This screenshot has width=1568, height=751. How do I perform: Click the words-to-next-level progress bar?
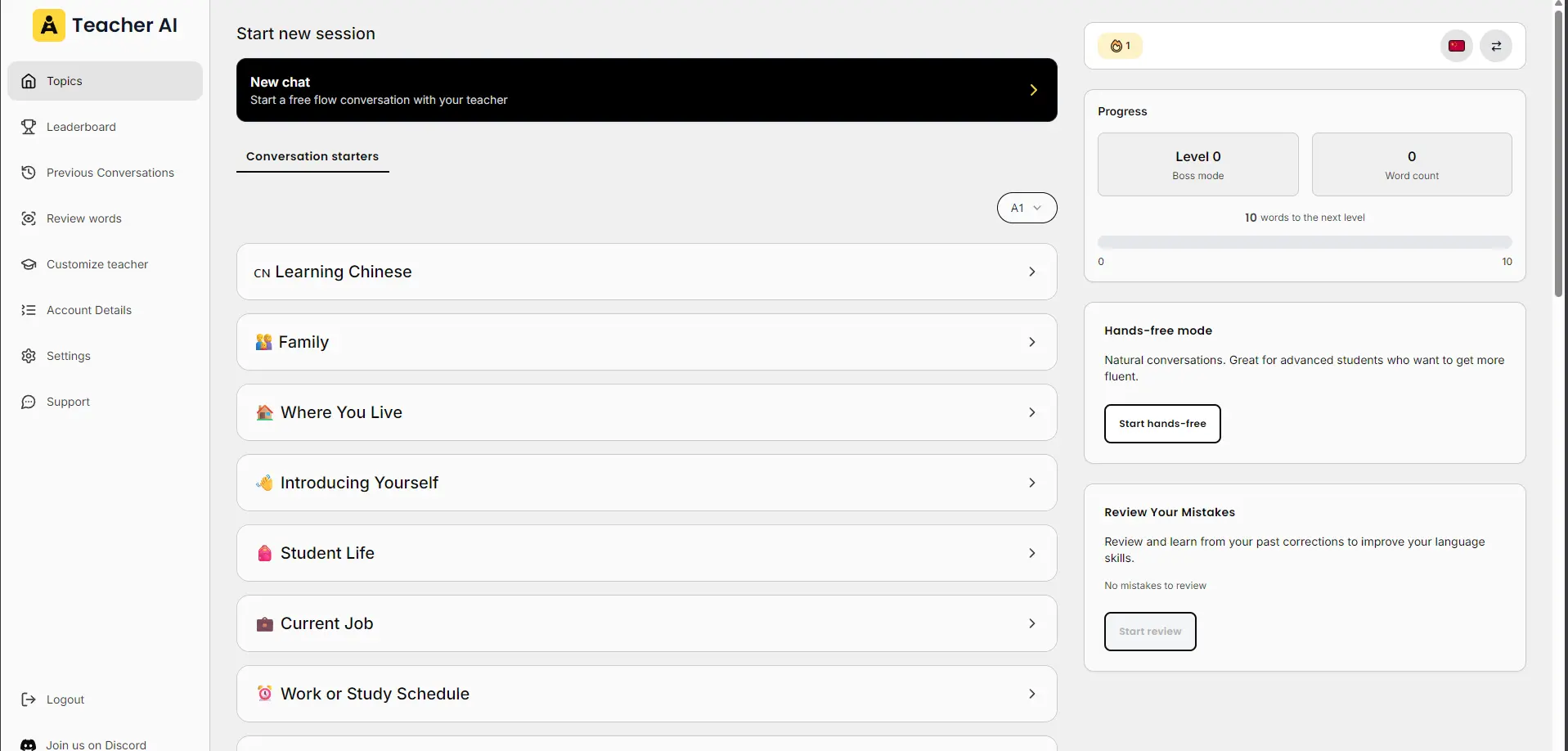(x=1305, y=242)
